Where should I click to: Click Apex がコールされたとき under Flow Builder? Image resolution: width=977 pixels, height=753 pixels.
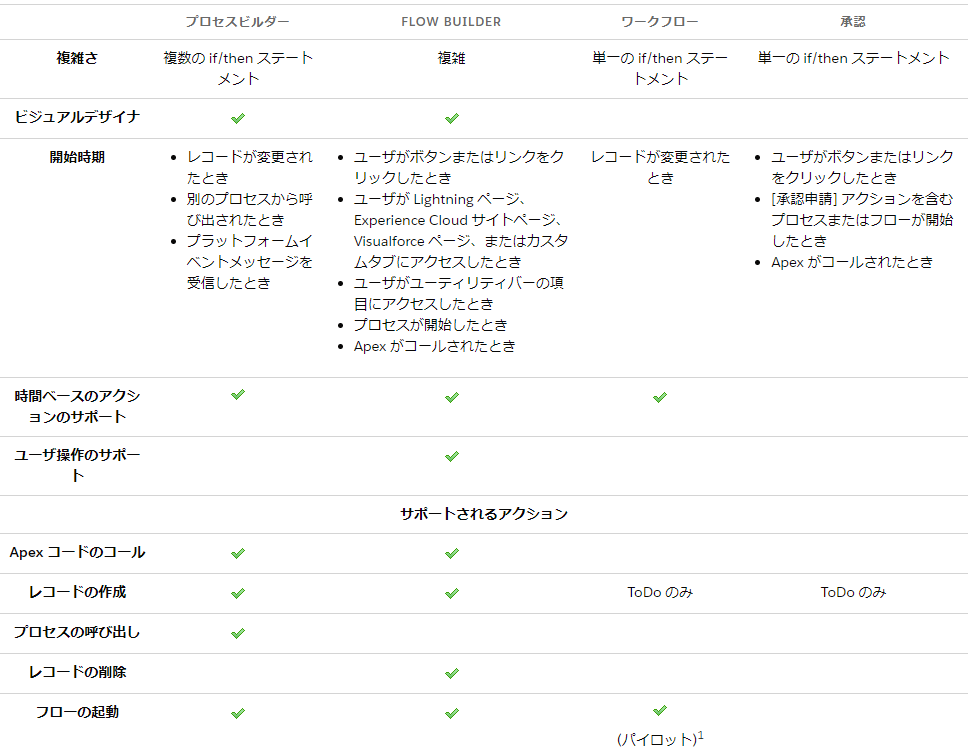(x=435, y=346)
